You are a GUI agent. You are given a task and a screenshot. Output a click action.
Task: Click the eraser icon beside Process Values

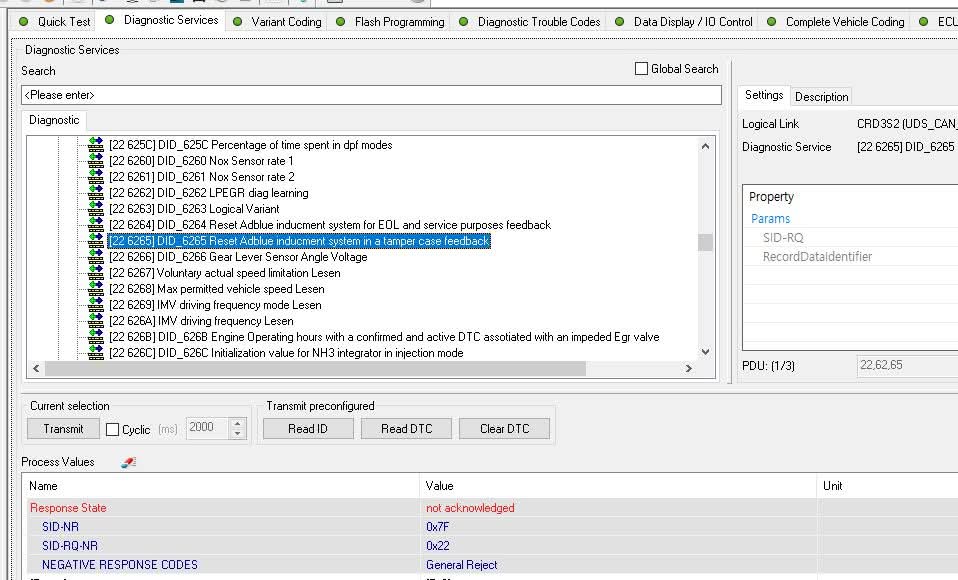point(128,463)
